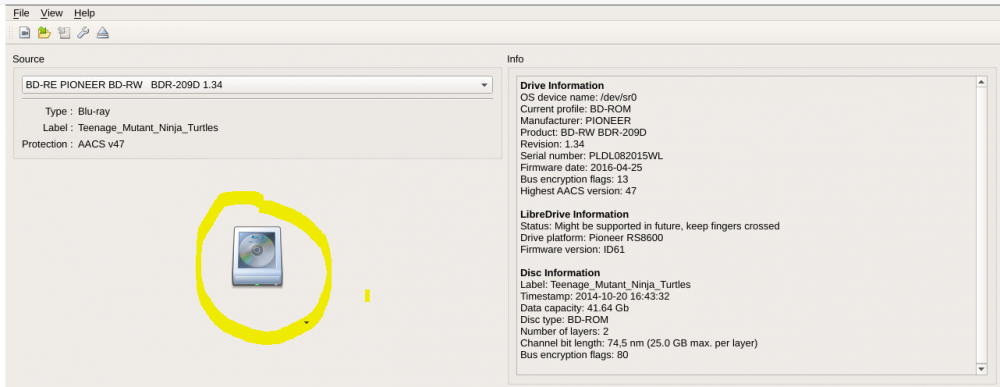Click 'Channel bit length: 74,5 nm' line
Viewport: 1000px width, 387px height.
coord(639,343)
